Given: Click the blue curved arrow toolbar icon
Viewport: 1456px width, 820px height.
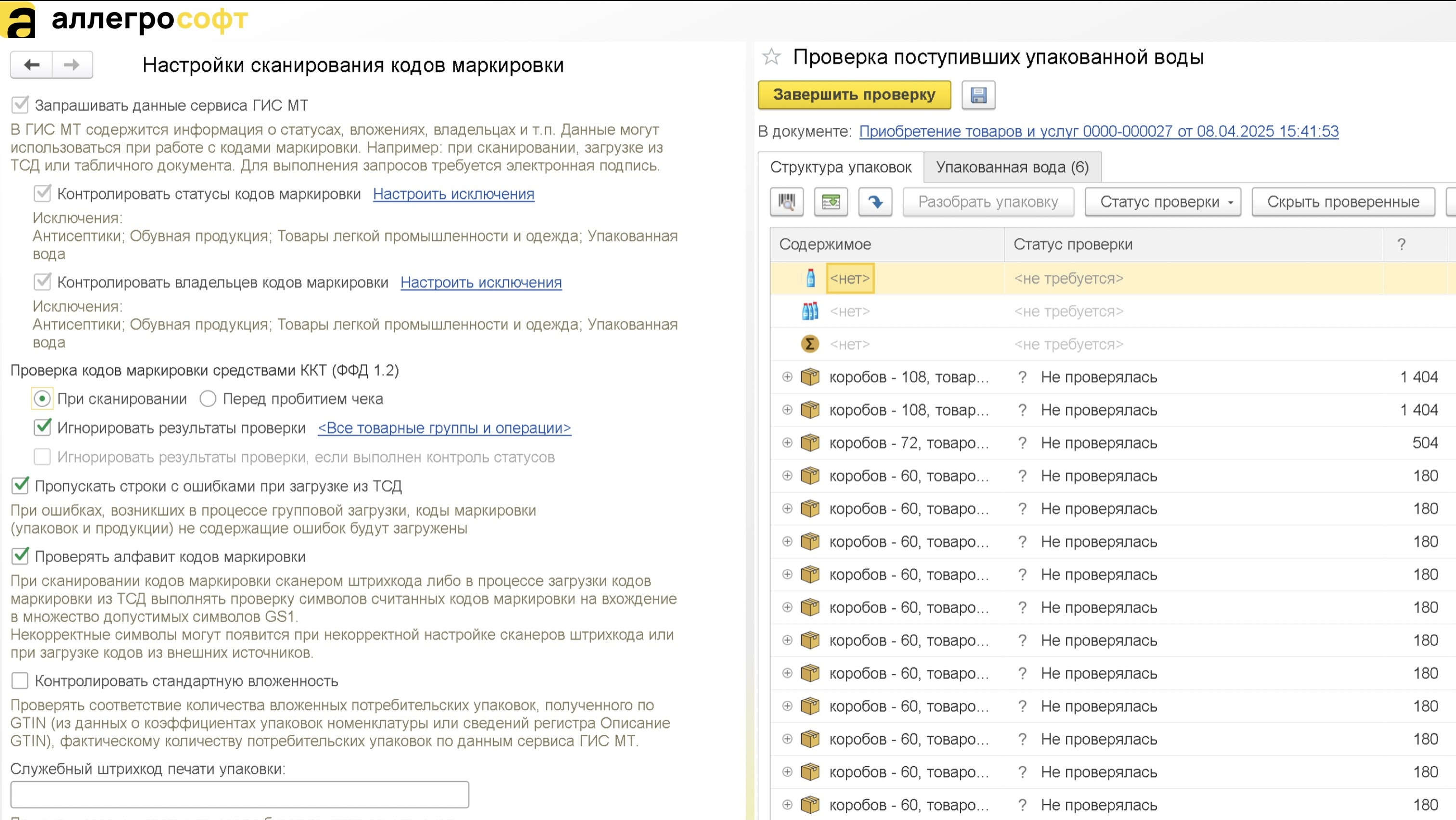Looking at the screenshot, I should point(875,202).
